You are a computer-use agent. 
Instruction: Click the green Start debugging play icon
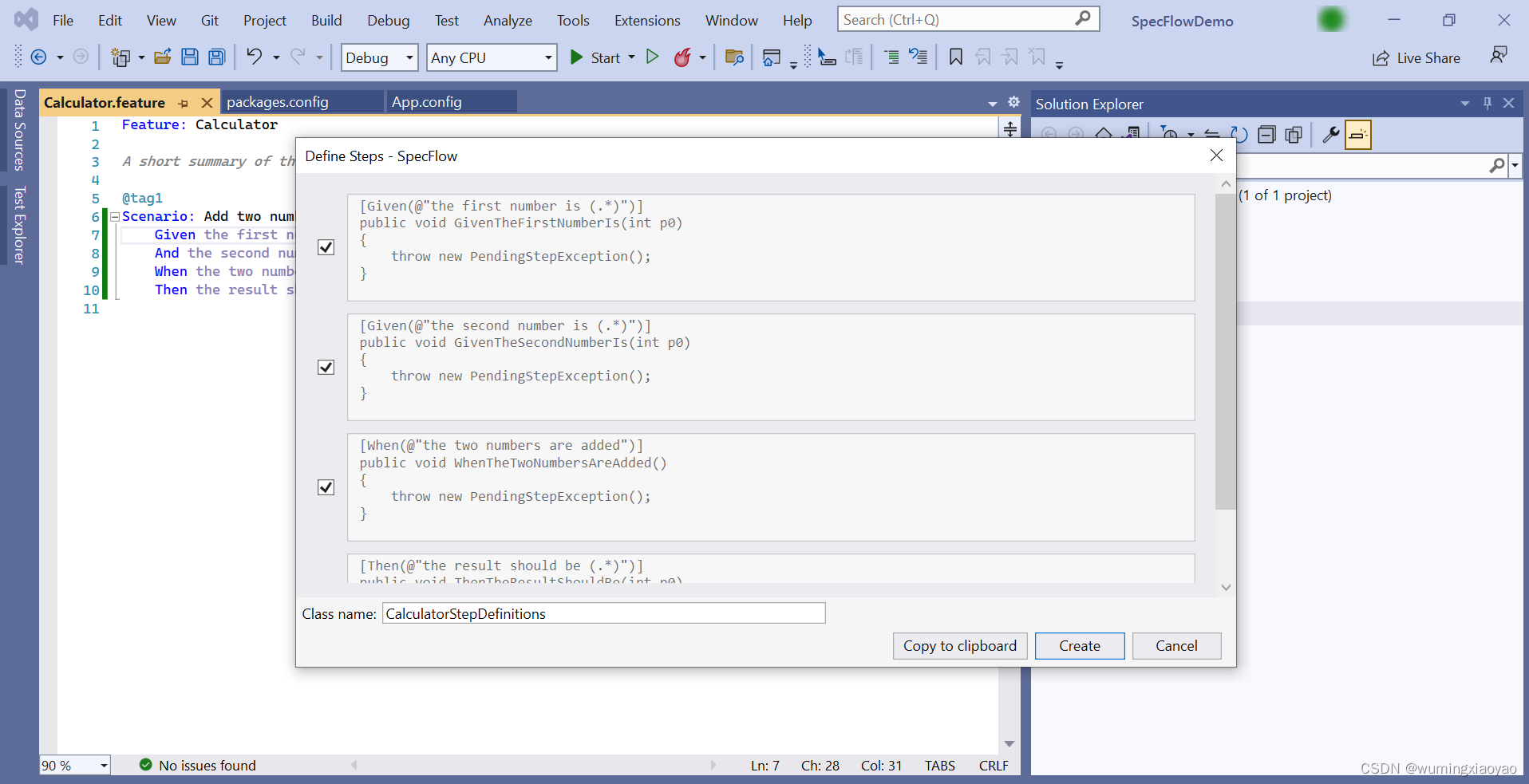(576, 57)
